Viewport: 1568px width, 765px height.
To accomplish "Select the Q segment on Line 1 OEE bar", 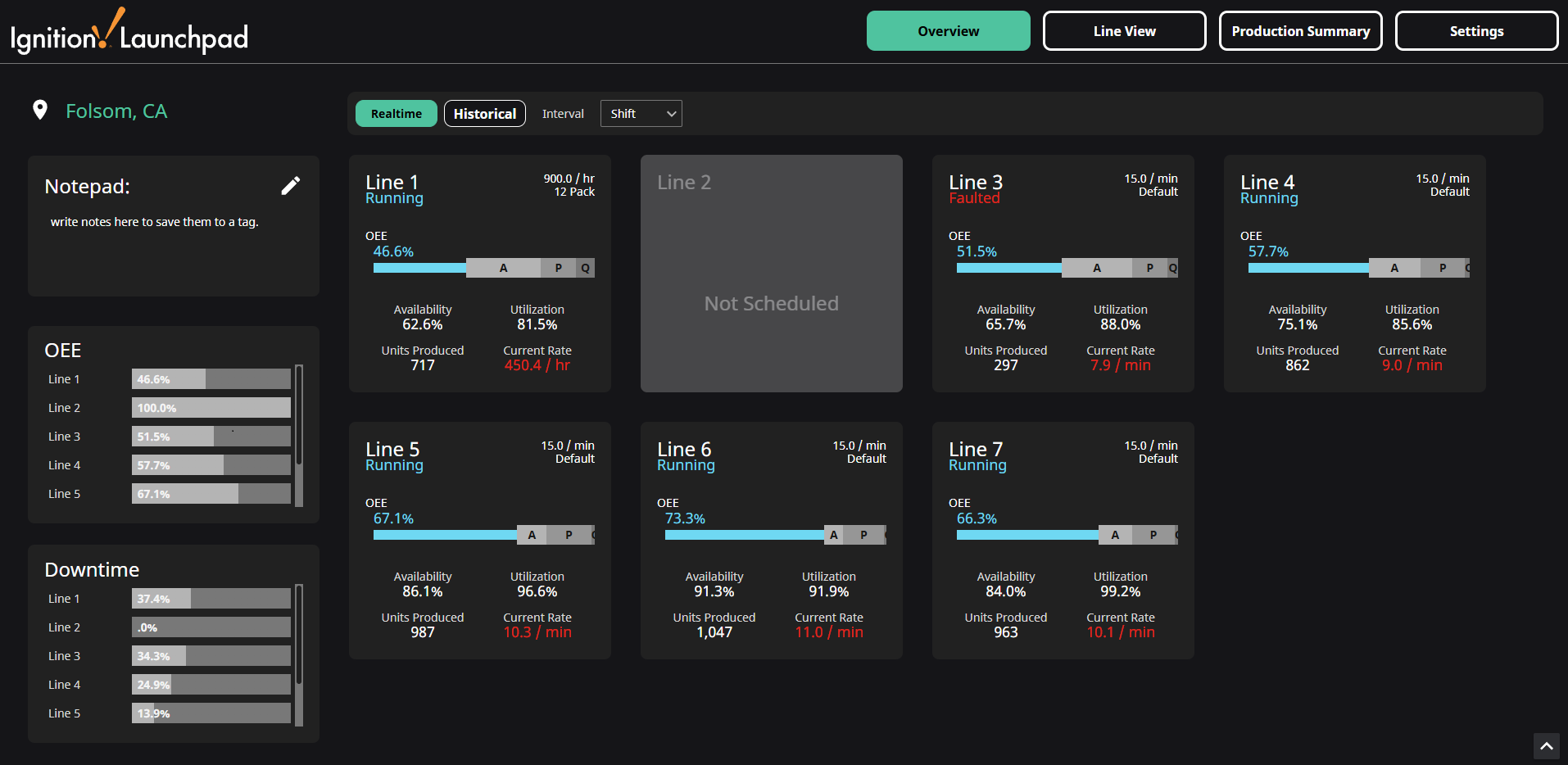I will (587, 268).
